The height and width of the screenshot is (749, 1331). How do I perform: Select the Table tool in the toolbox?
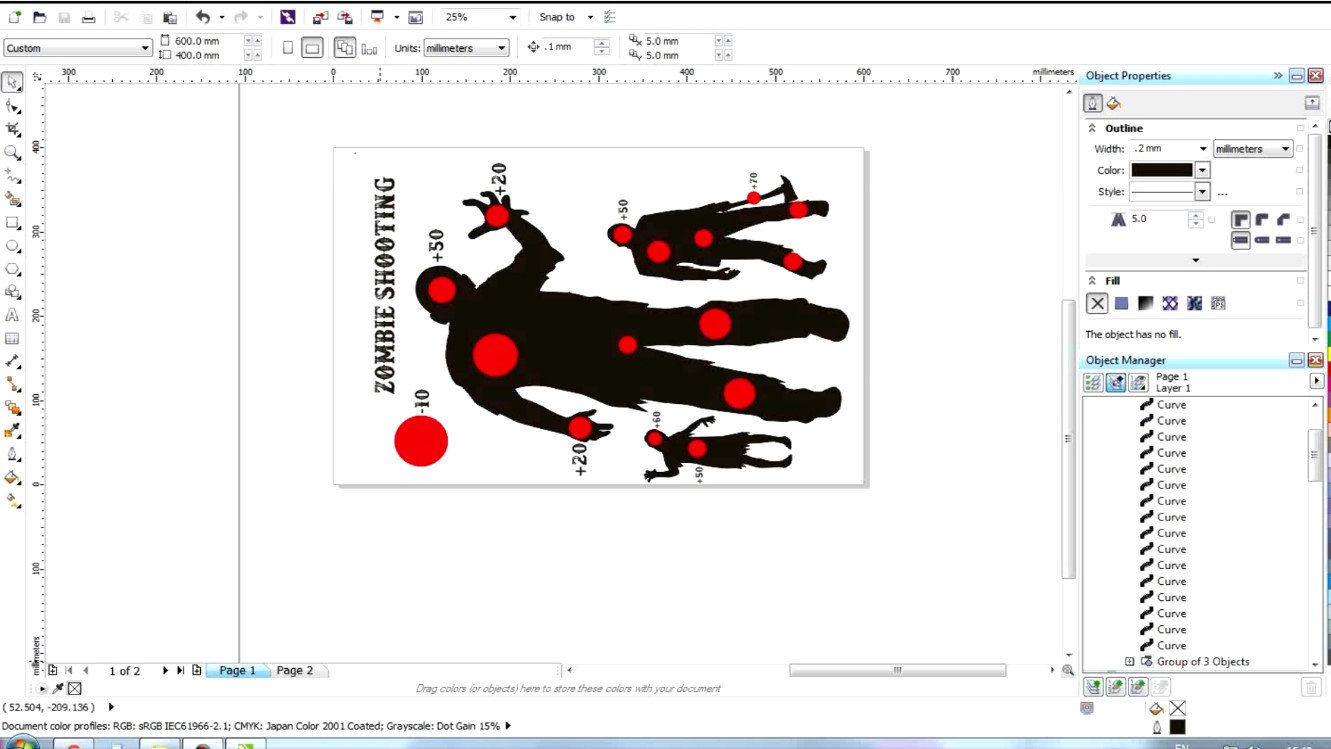(12, 339)
